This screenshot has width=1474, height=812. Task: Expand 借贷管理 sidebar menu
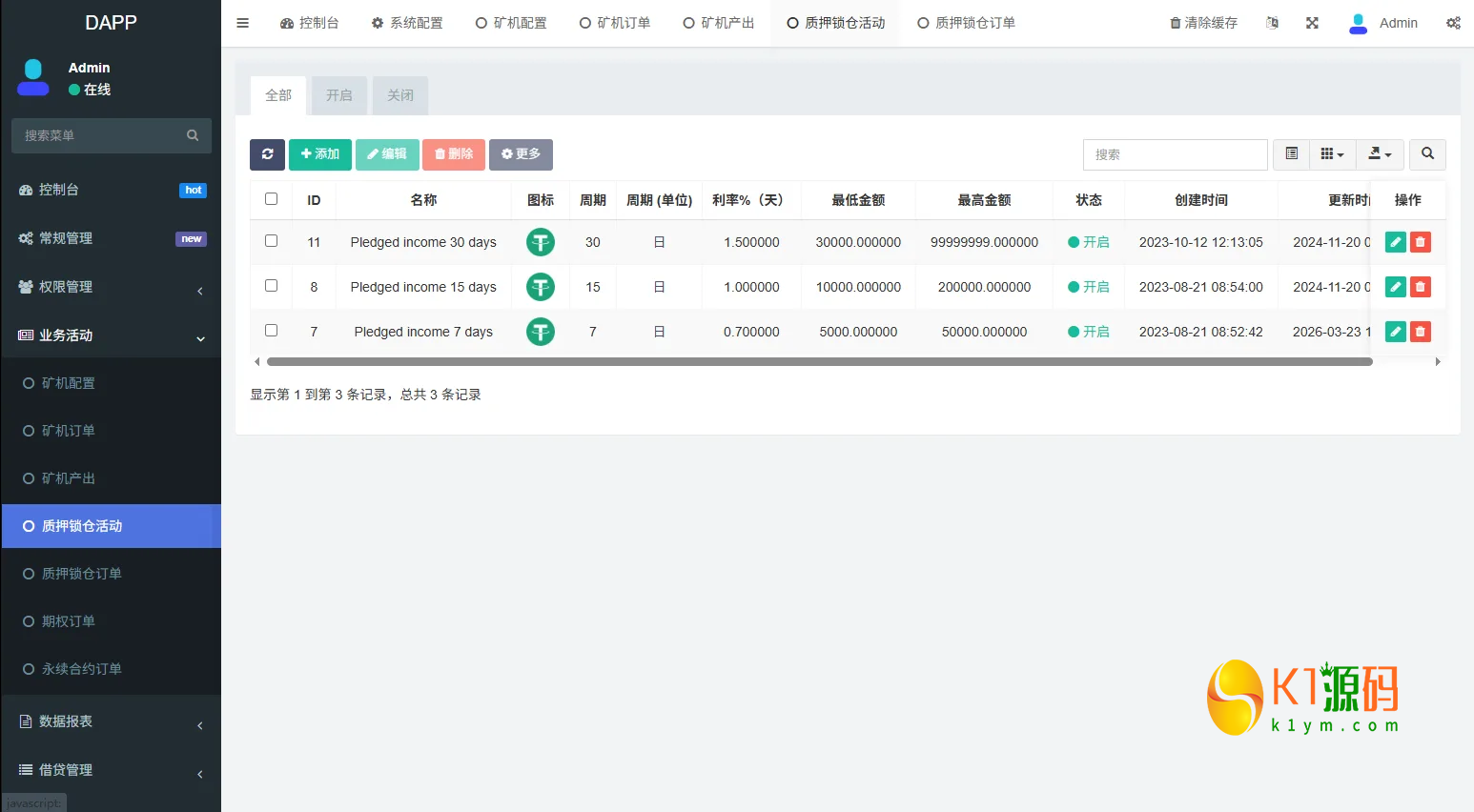pos(112,770)
